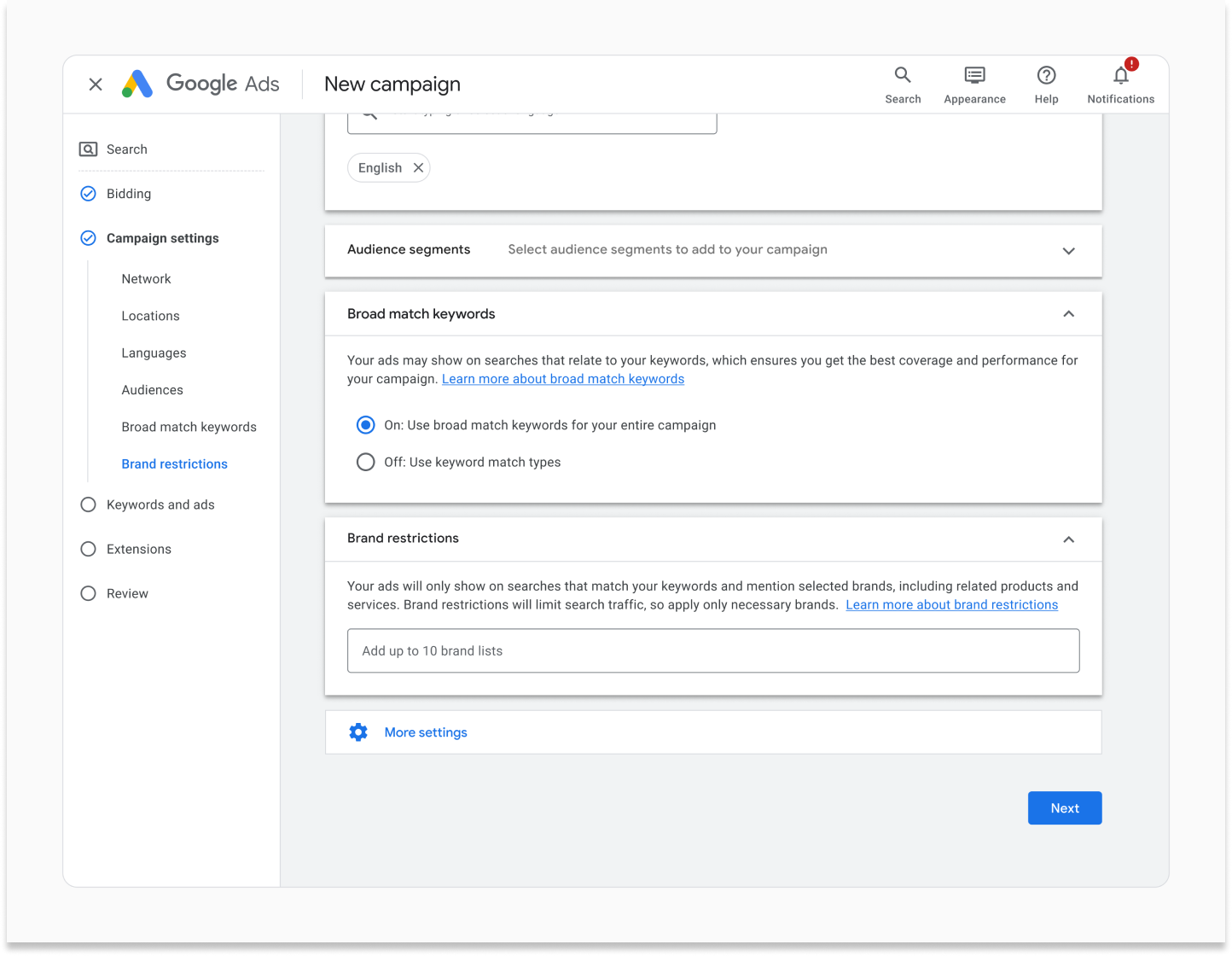Viewport: 1232px width, 956px height.
Task: Go to Broad match keywords in sidebar
Action: (x=189, y=427)
